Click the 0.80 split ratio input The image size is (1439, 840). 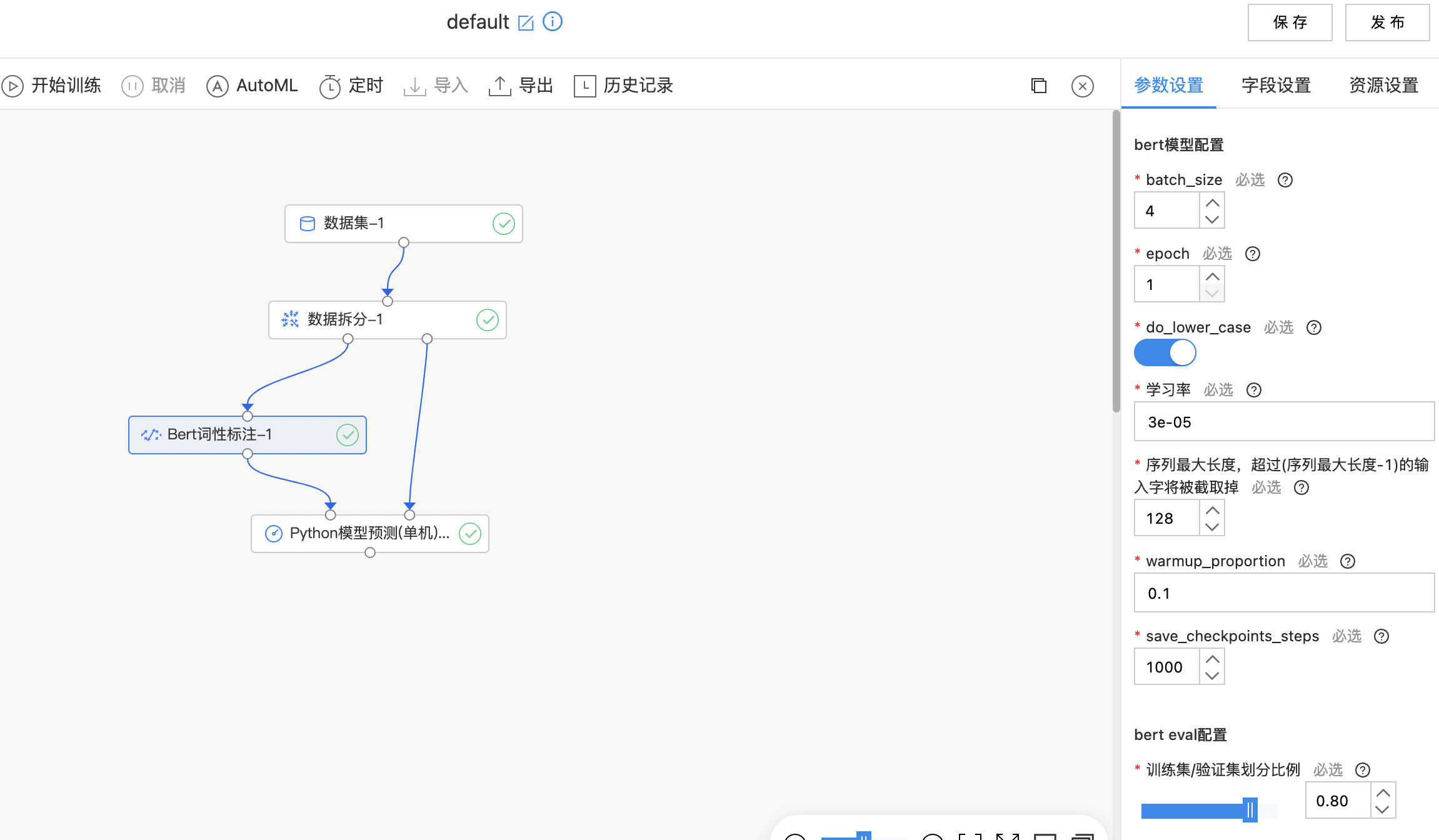[x=1338, y=801]
